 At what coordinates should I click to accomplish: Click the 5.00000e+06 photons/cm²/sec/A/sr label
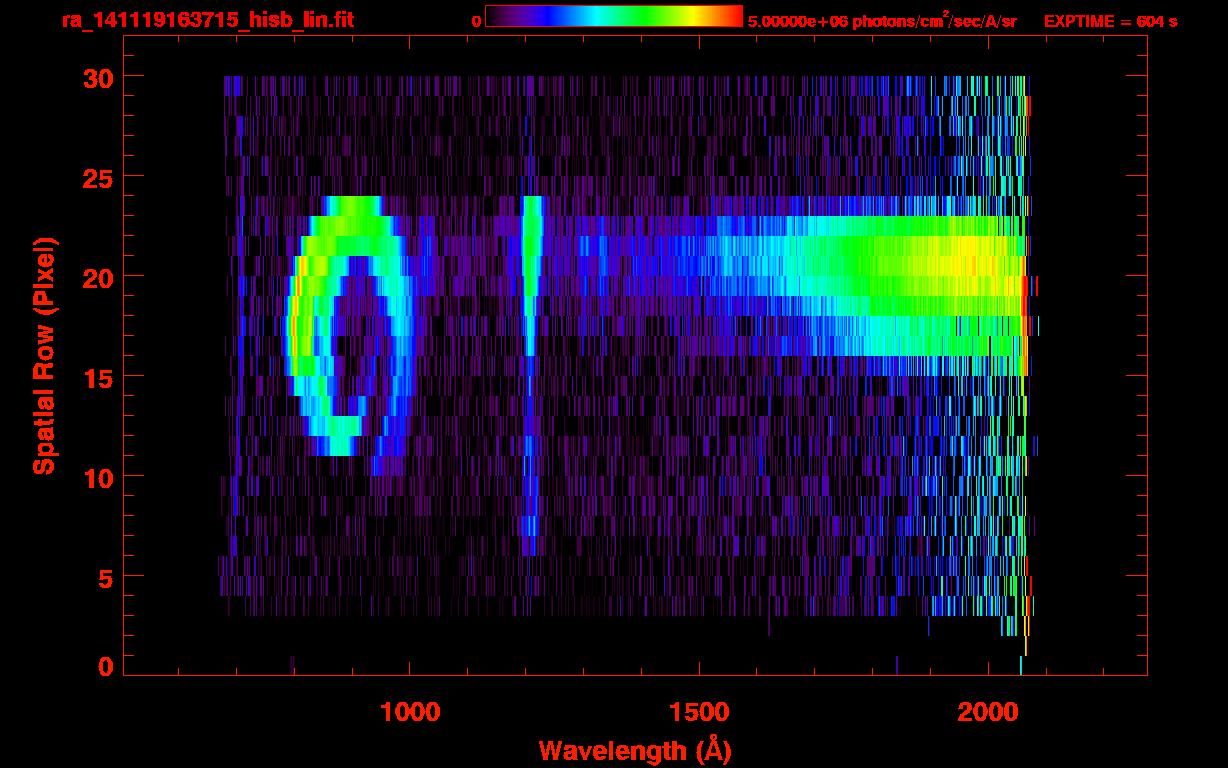883,21
